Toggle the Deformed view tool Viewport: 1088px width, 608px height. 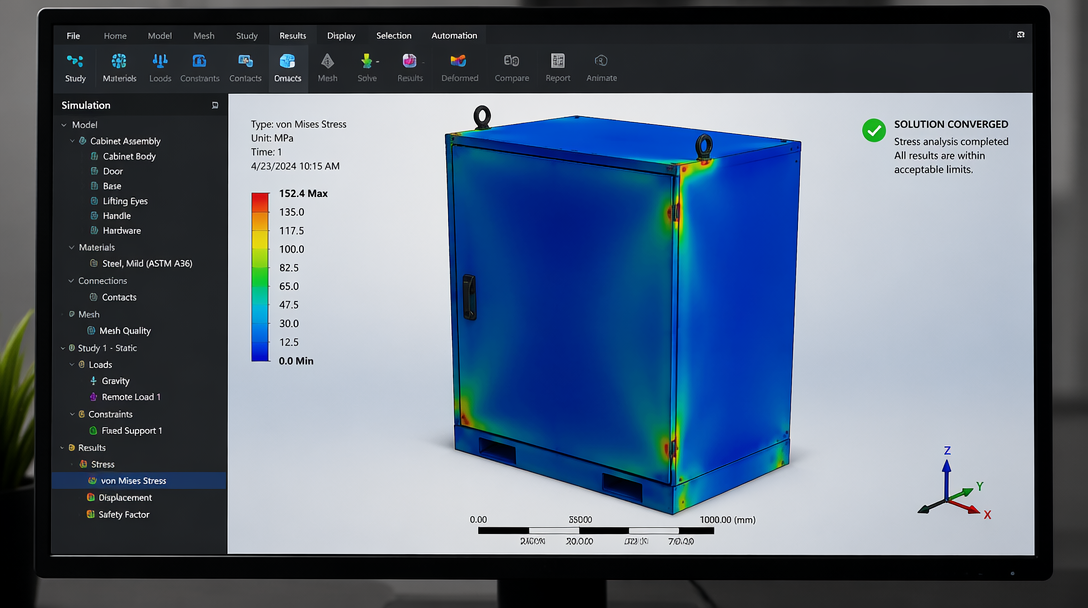tap(459, 68)
